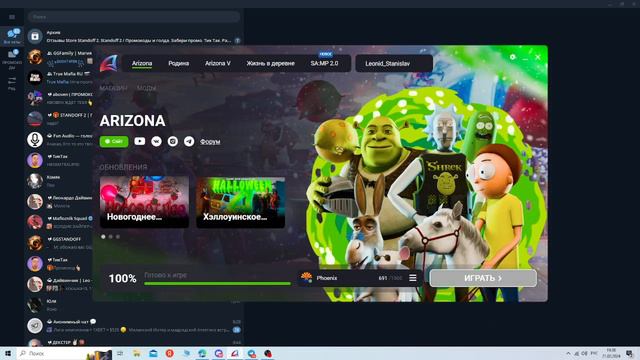Open the True Mafia RU chat avatar
The height and width of the screenshot is (360, 640).
[x=35, y=78]
